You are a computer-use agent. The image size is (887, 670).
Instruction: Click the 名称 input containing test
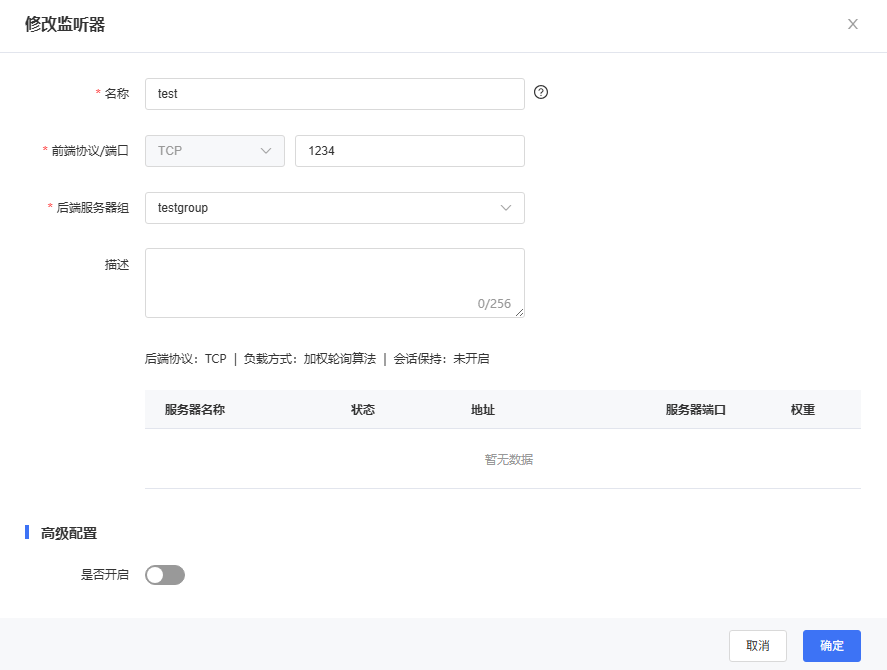[334, 94]
